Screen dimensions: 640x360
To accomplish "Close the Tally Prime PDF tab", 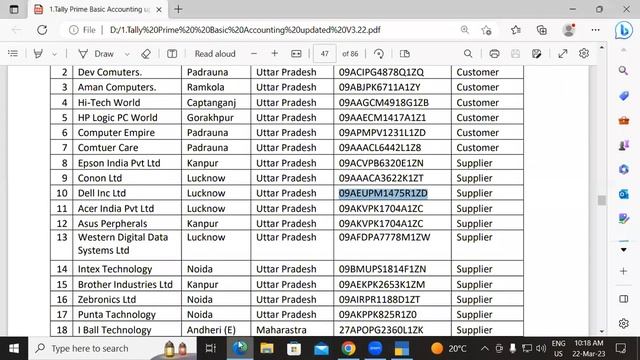I will [x=159, y=9].
